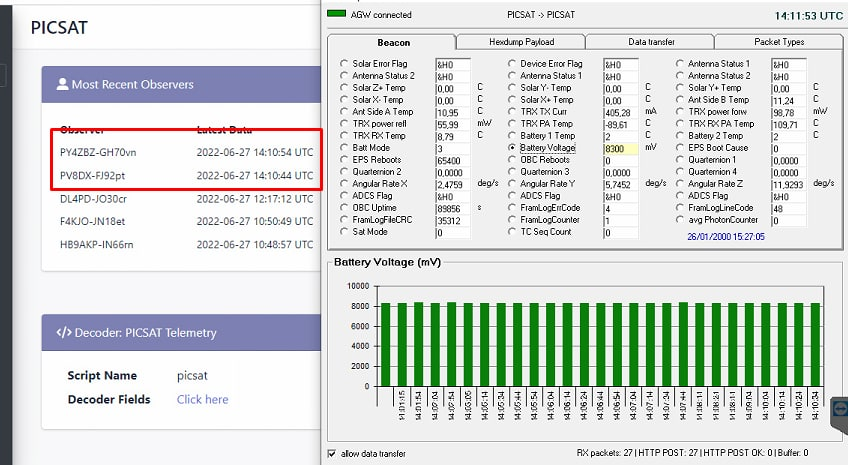Click the HTTP POST OK: 0 status entry
The width and height of the screenshot is (848, 465).
pos(738,453)
